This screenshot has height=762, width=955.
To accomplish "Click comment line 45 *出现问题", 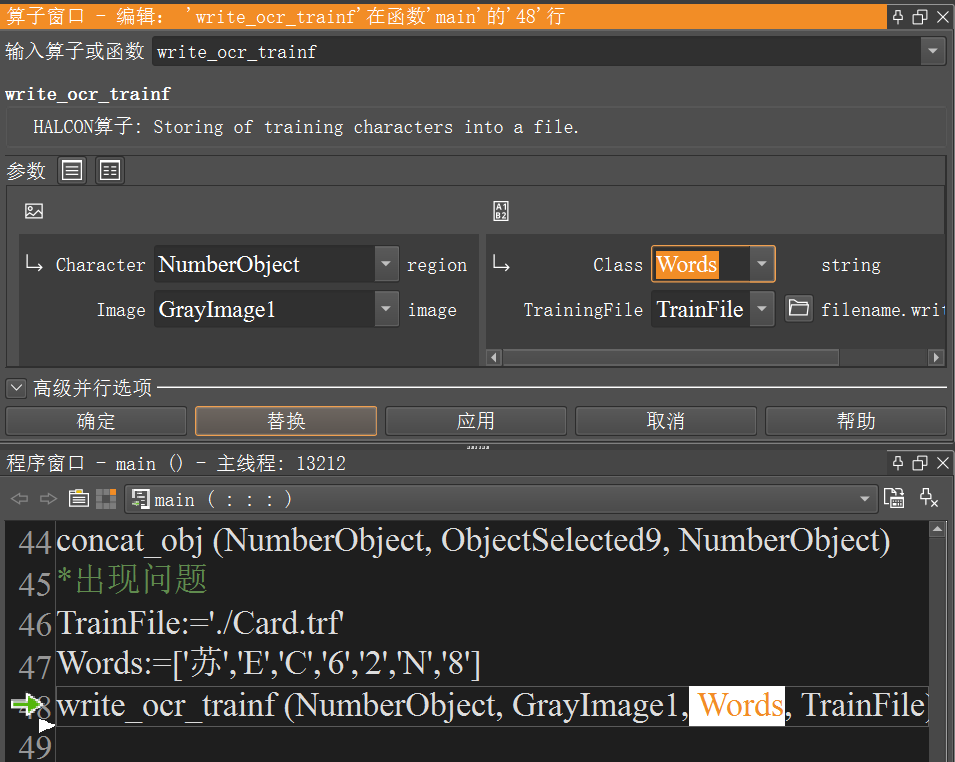I will tap(132, 580).
